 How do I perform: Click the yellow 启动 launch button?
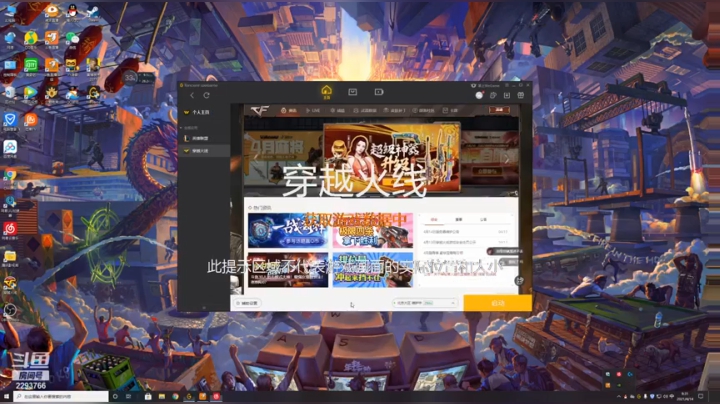pyautogui.click(x=498, y=303)
